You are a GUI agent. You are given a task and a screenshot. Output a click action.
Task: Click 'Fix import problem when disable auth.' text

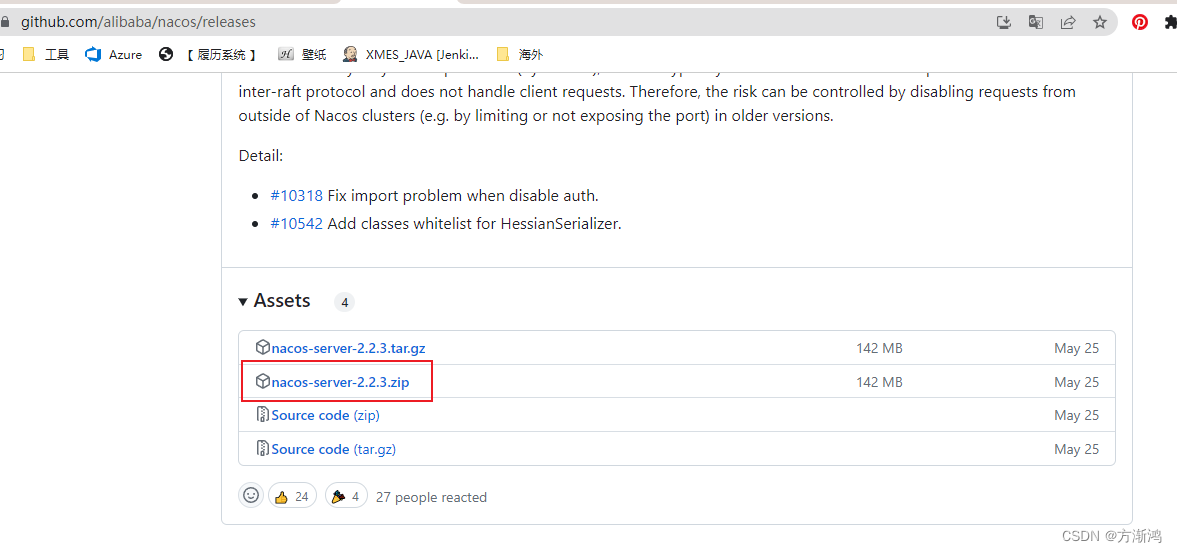click(x=463, y=196)
